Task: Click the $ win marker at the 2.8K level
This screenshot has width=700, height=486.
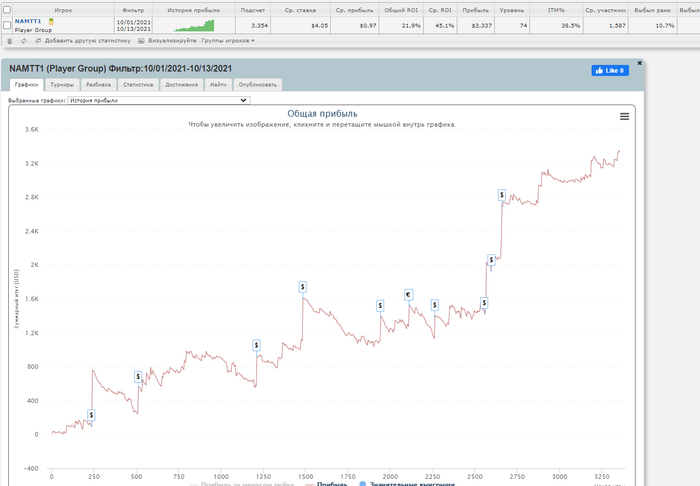Action: (x=502, y=195)
